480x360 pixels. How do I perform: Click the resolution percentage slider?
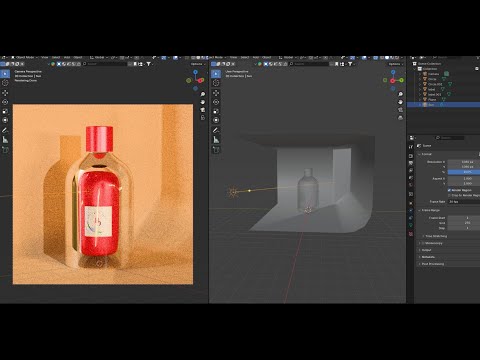464,172
